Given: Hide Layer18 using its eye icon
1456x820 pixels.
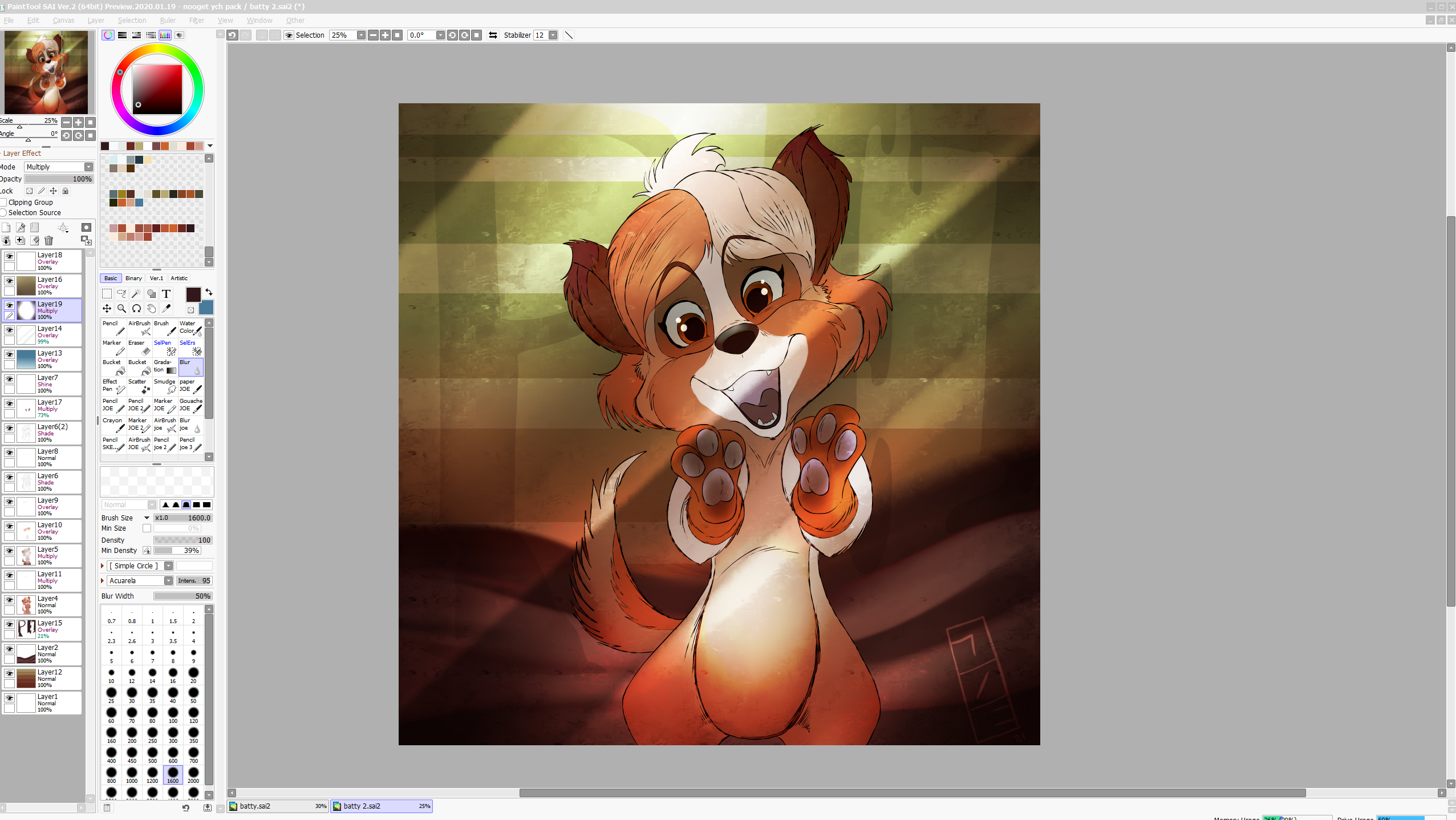Looking at the screenshot, I should (10, 256).
